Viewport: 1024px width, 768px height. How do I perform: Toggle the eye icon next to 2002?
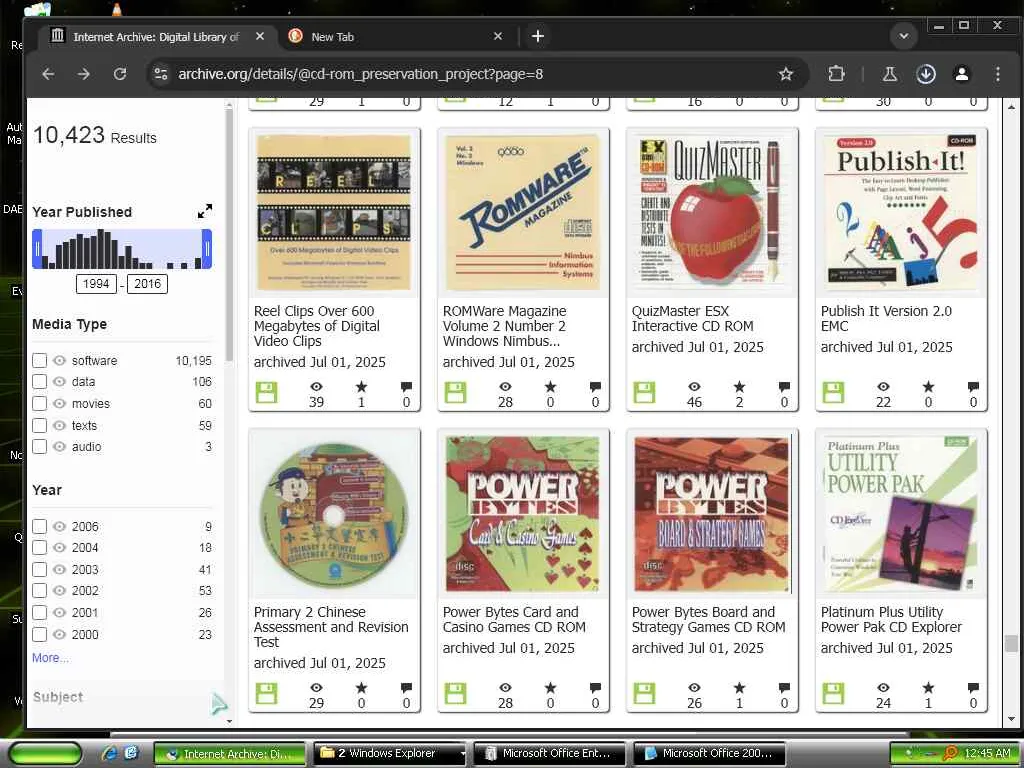tap(59, 590)
